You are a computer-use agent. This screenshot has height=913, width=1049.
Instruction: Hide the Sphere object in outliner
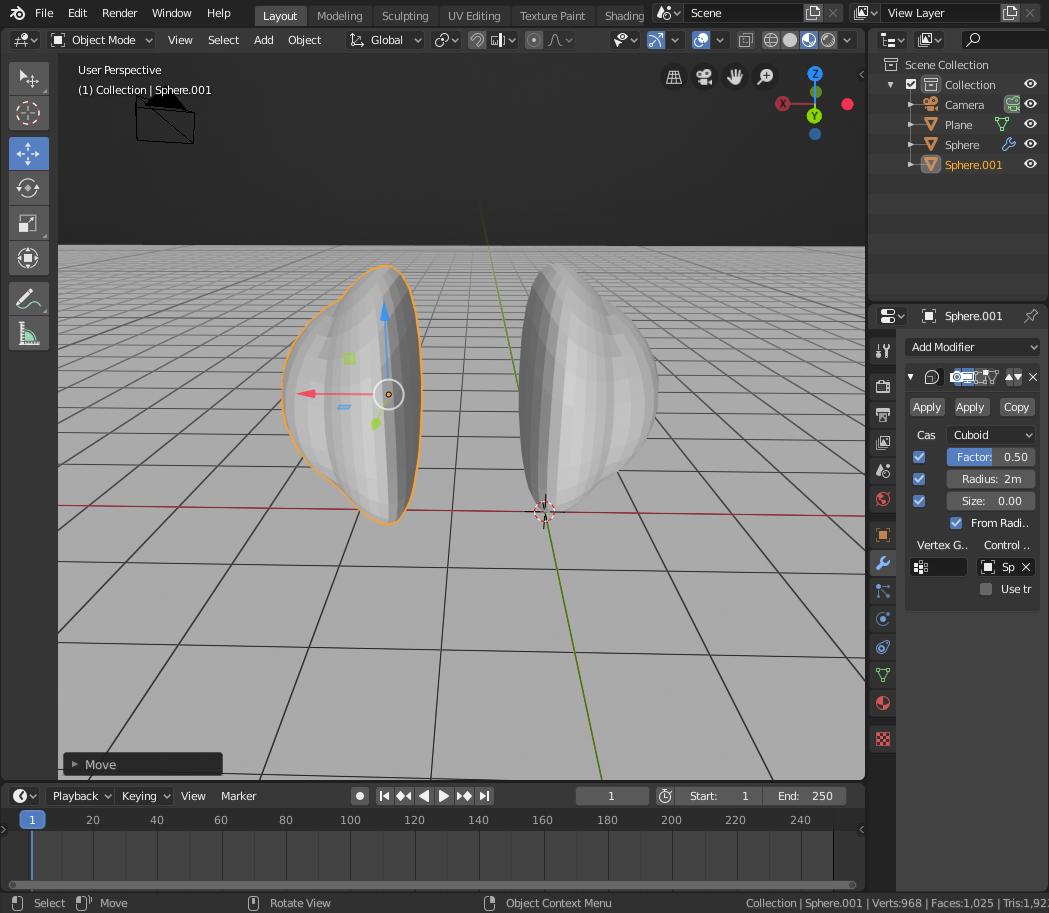(x=1030, y=144)
